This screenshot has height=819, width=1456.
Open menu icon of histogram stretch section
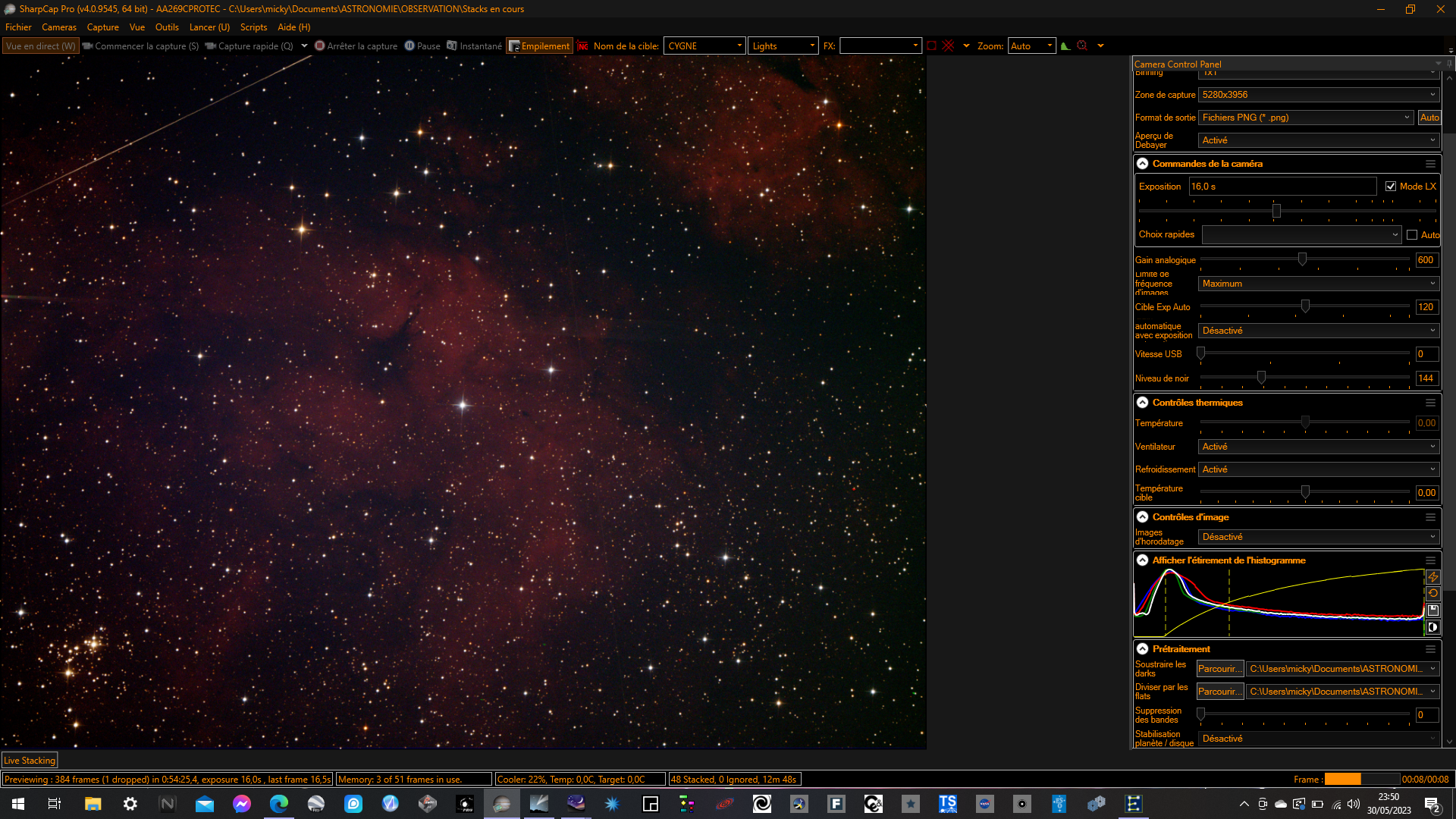(1430, 560)
